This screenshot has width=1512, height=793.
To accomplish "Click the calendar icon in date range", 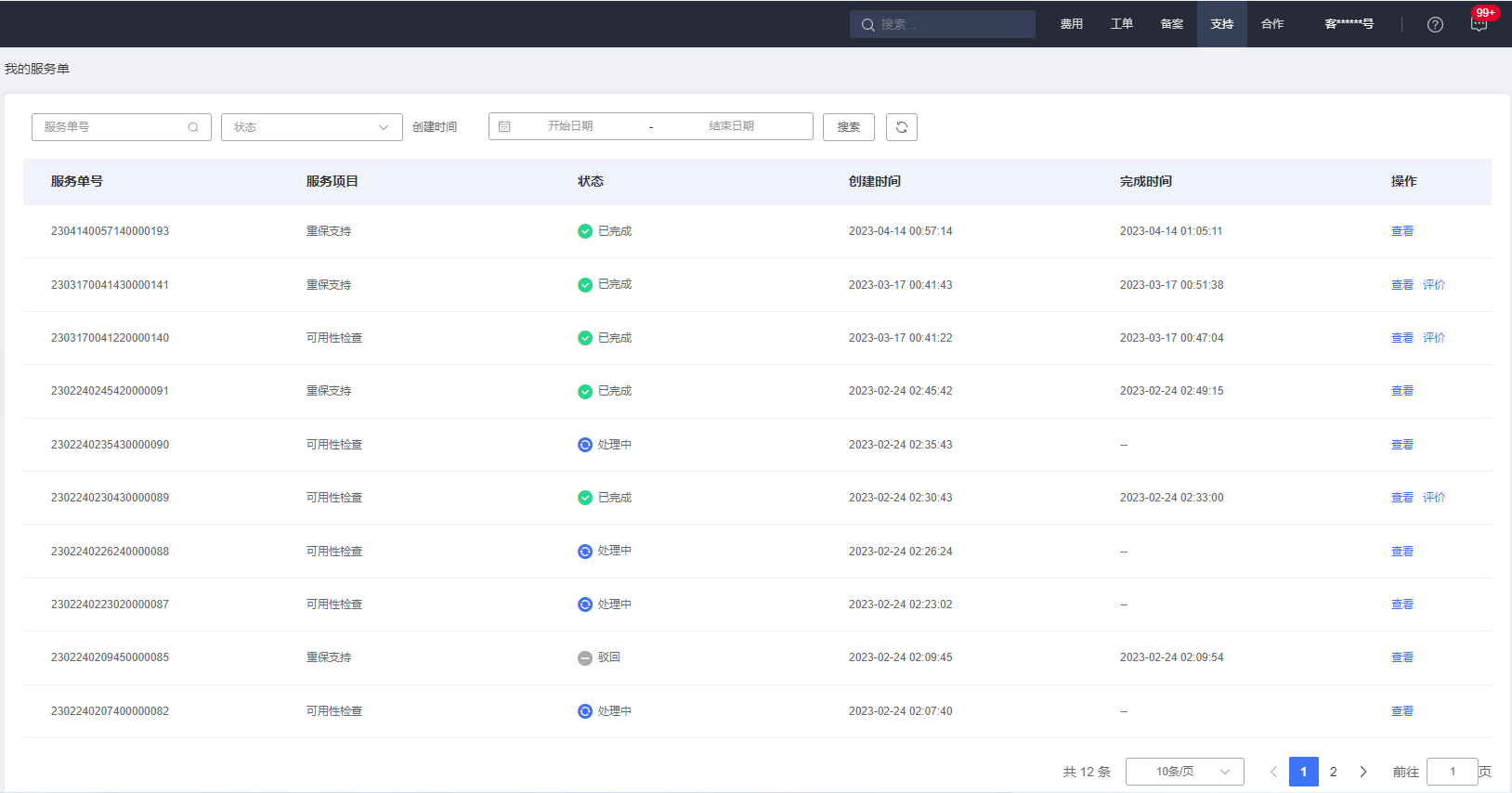I will [x=504, y=127].
